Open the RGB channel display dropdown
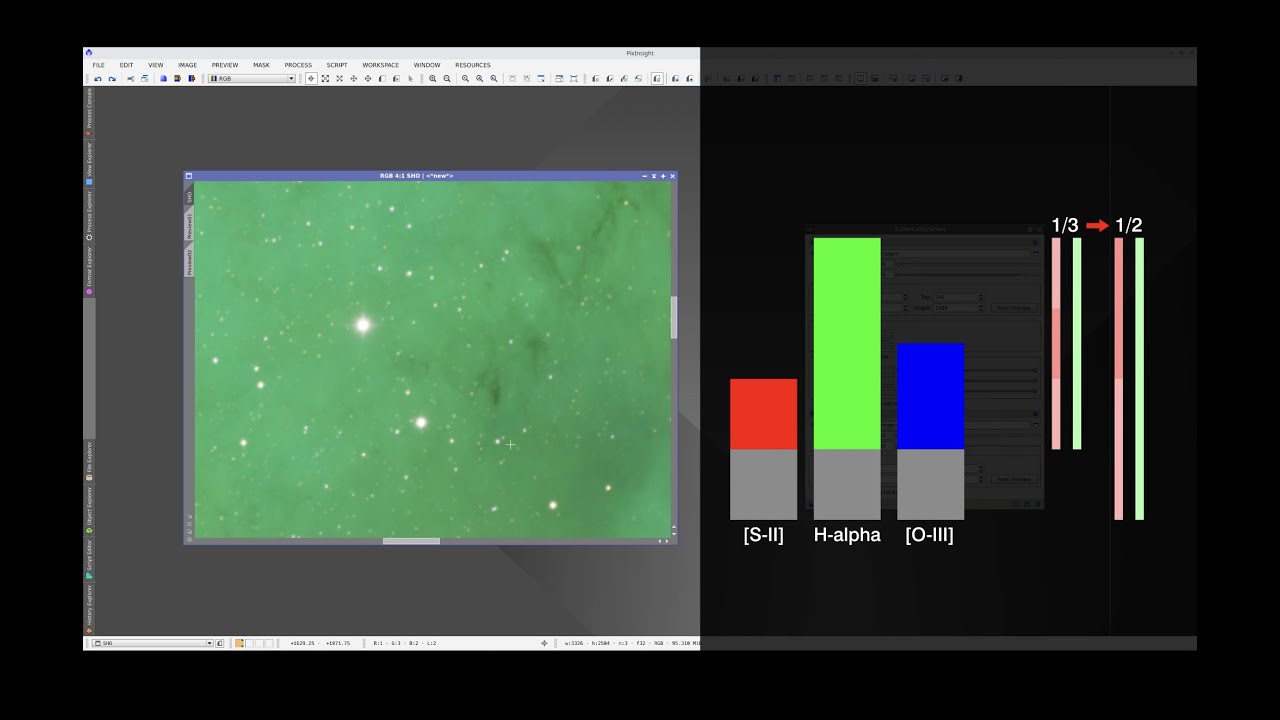The height and width of the screenshot is (720, 1280). coord(252,78)
